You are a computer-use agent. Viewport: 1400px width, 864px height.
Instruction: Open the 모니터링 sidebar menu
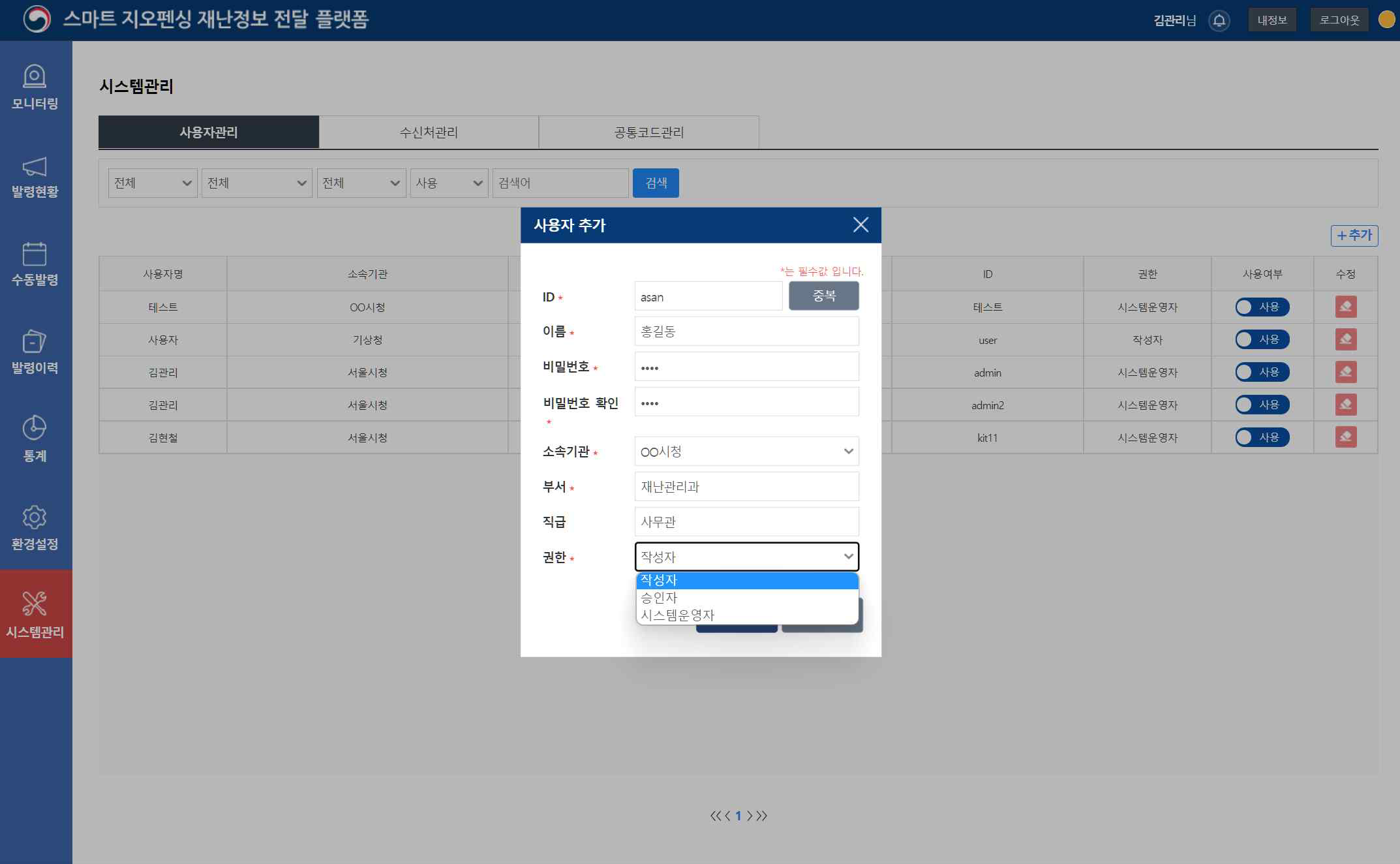[x=35, y=87]
